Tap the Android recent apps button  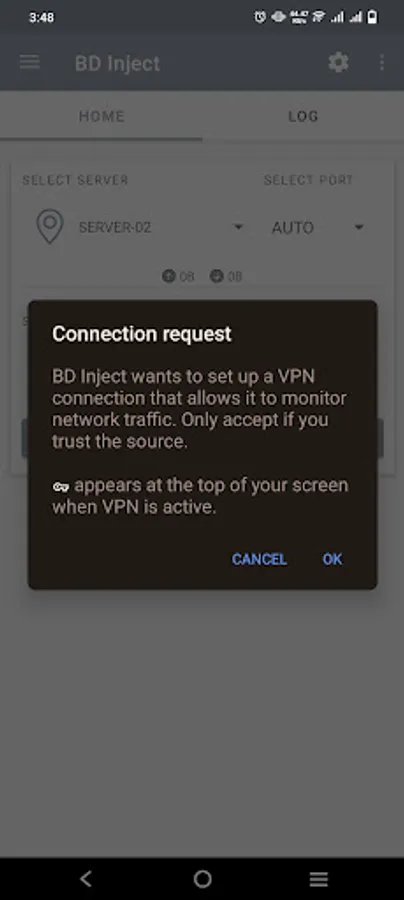click(x=318, y=878)
